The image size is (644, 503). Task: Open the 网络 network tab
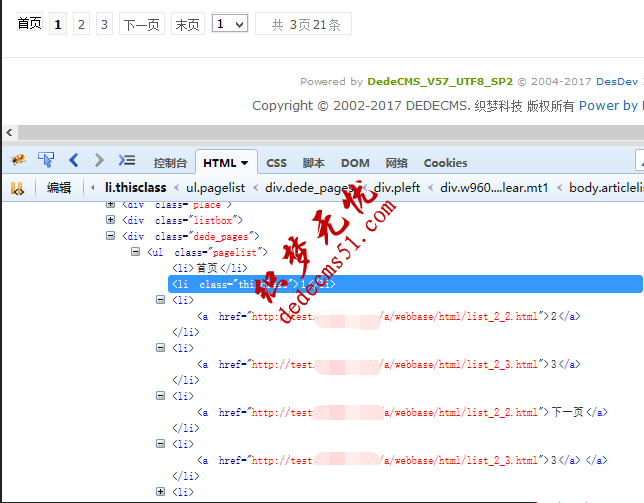(x=396, y=163)
